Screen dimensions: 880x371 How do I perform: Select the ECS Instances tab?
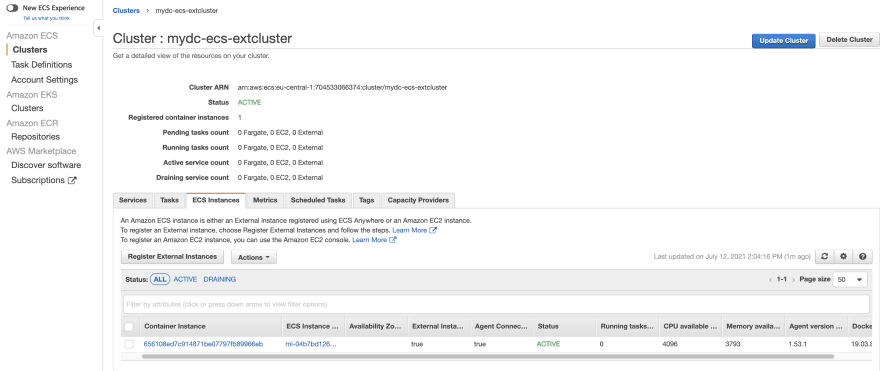click(216, 200)
